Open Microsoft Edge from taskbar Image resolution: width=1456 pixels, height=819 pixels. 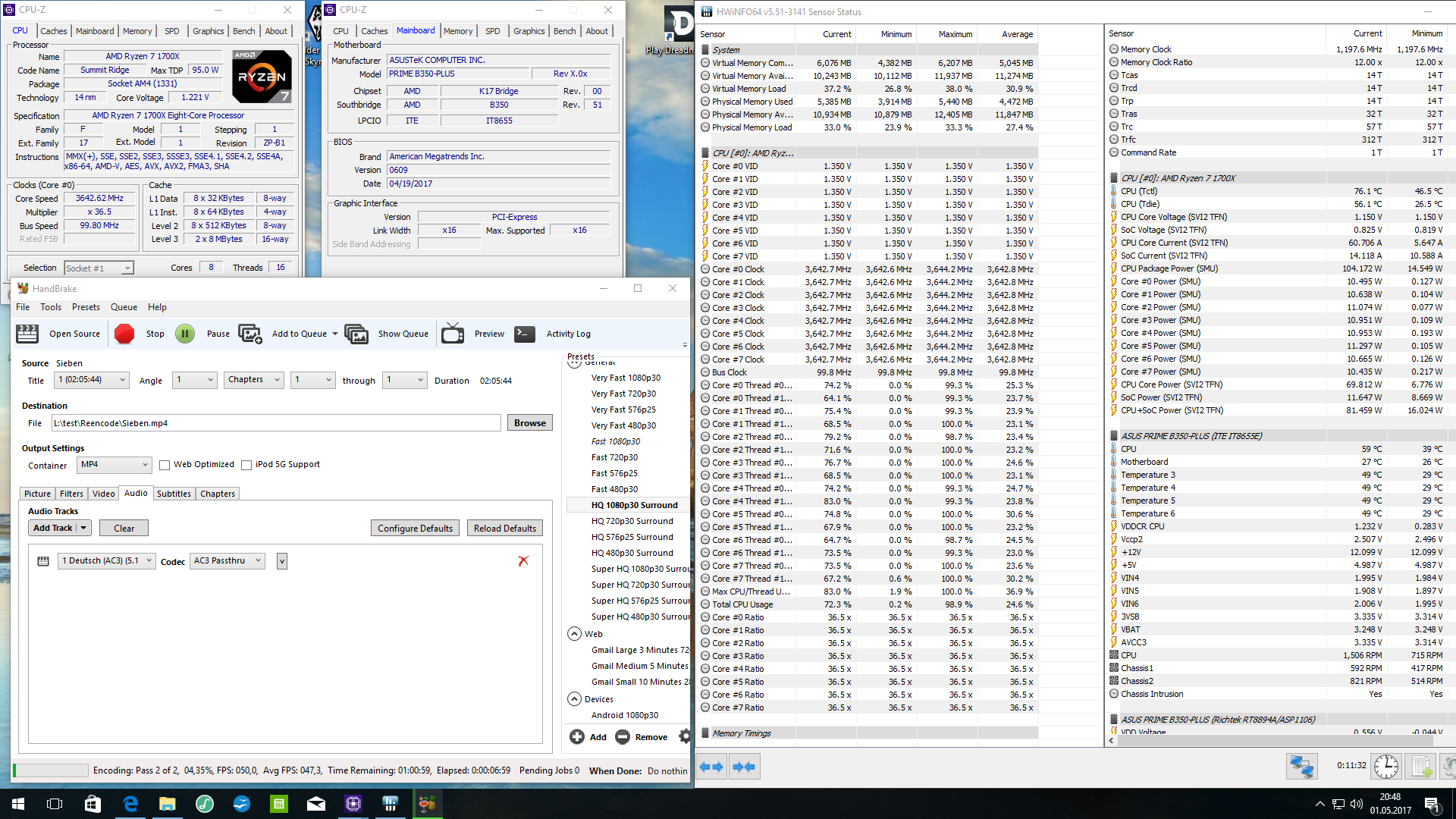130,804
